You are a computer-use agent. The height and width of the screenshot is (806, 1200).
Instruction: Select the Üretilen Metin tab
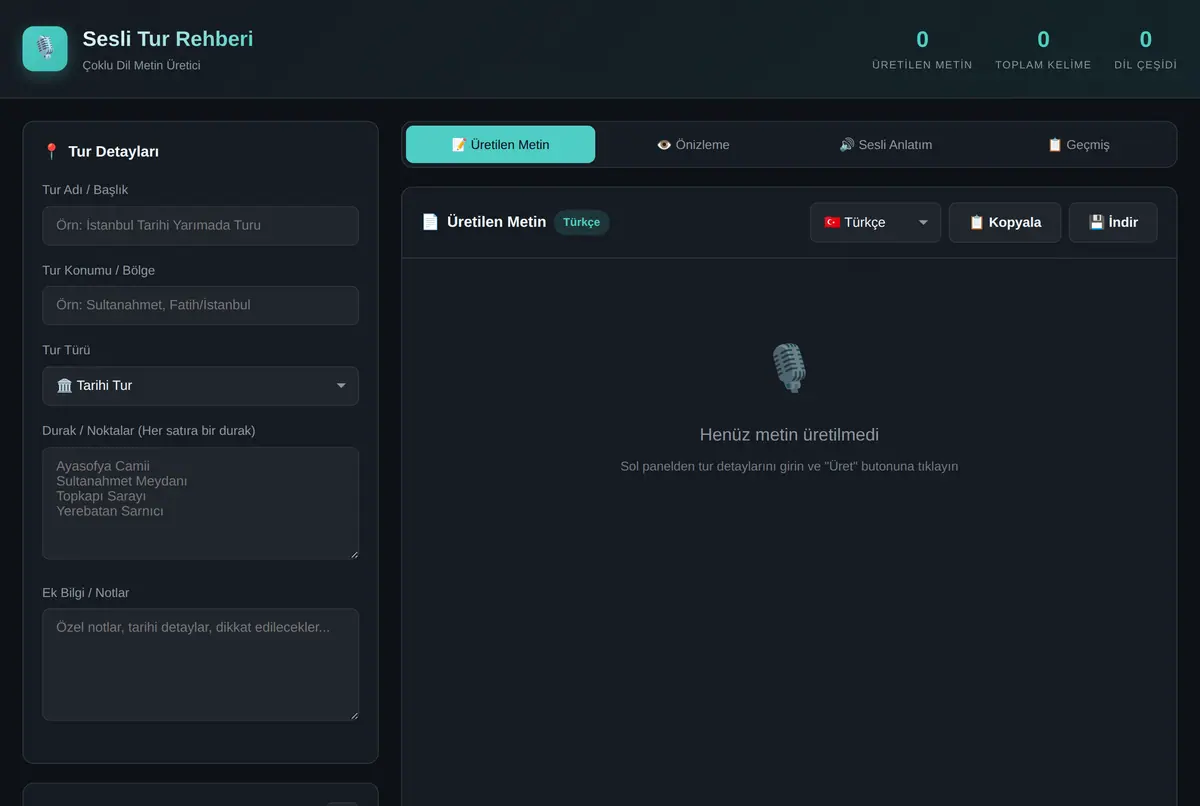[500, 144]
